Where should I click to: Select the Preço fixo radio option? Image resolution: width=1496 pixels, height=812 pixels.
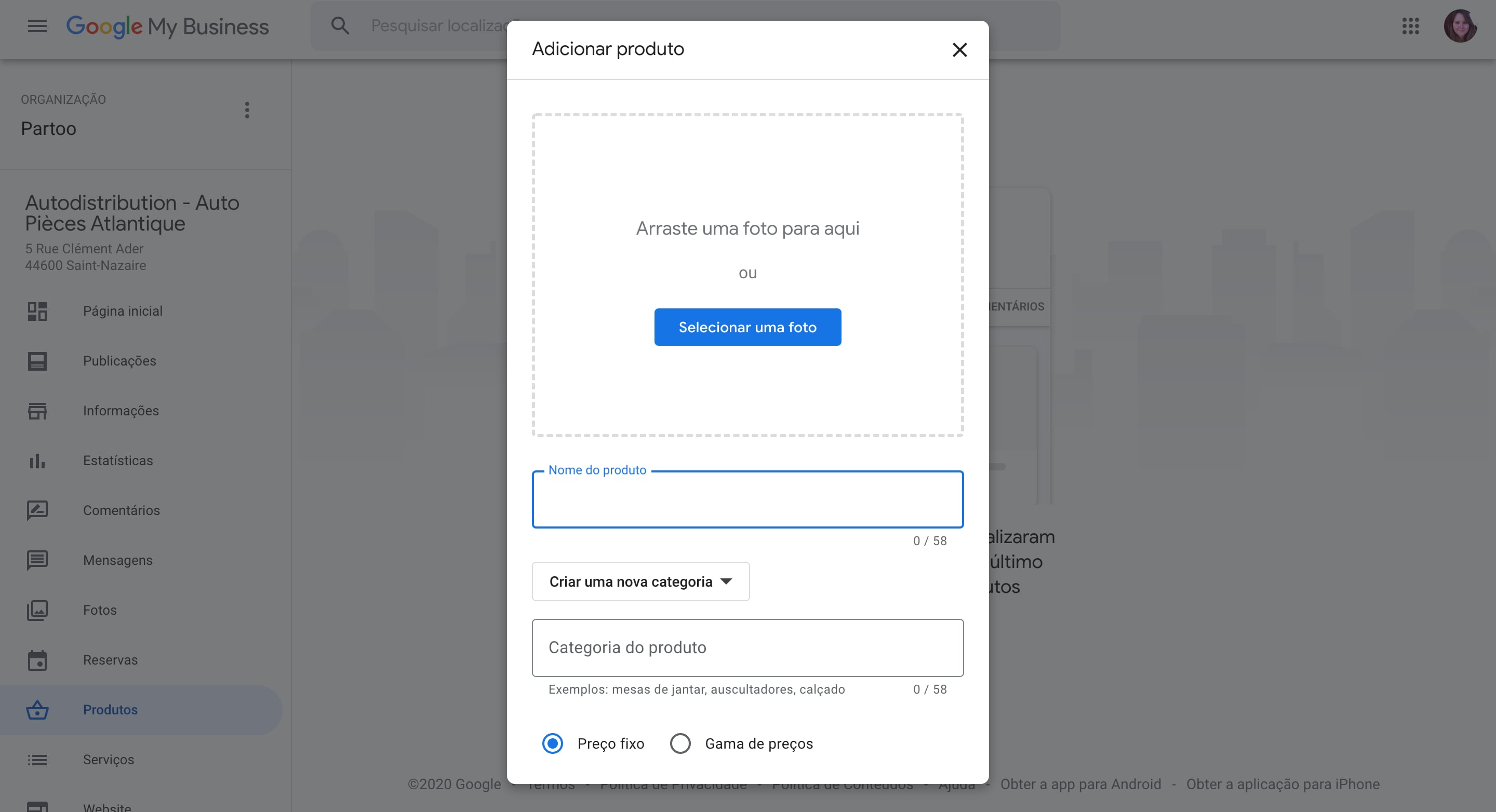pos(552,743)
